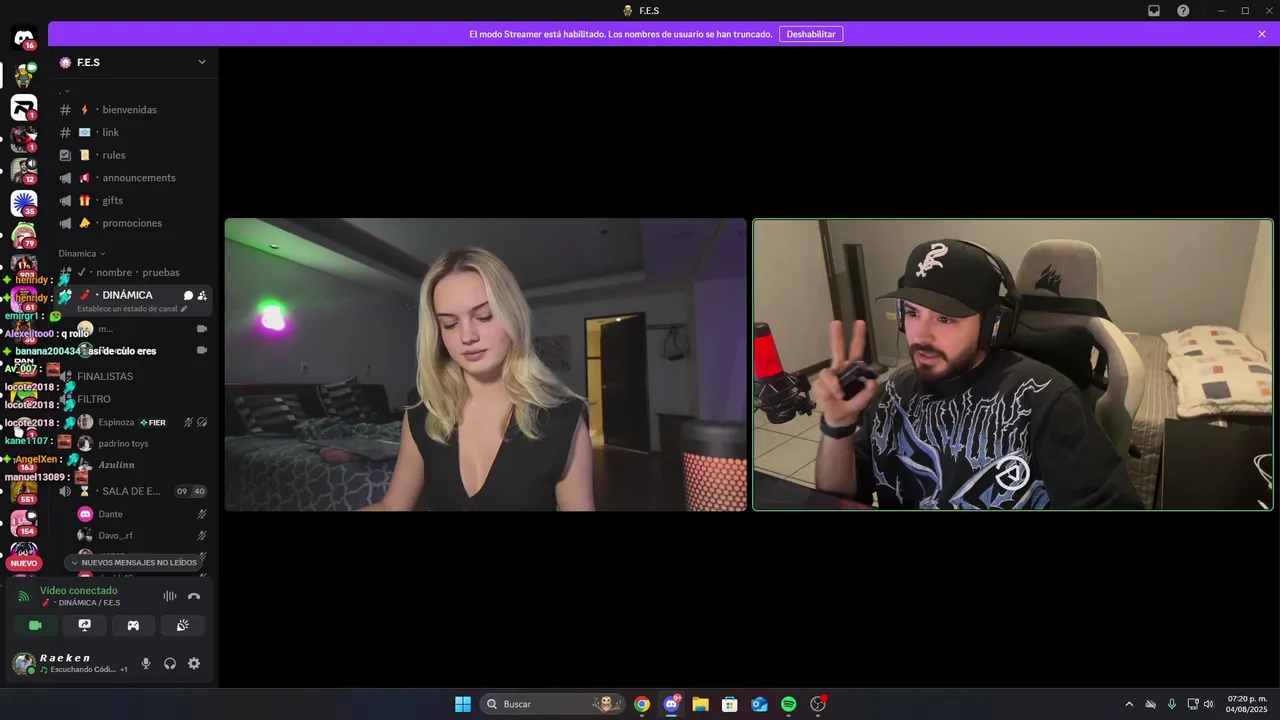Image resolution: width=1280 pixels, height=720 pixels.
Task: Click the Buscar taskbar search box
Action: (x=552, y=704)
